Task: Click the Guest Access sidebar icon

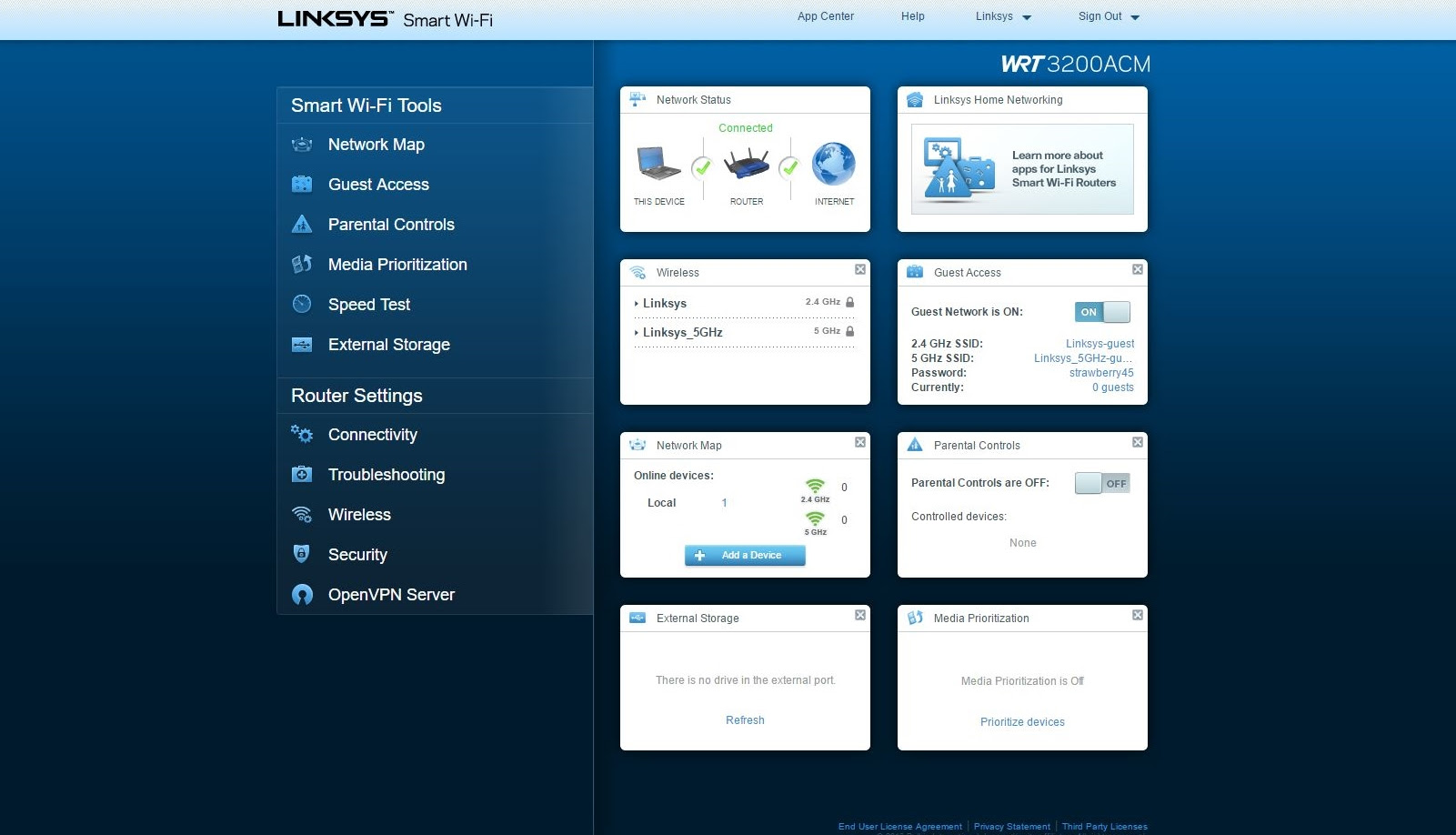Action: pos(302,185)
